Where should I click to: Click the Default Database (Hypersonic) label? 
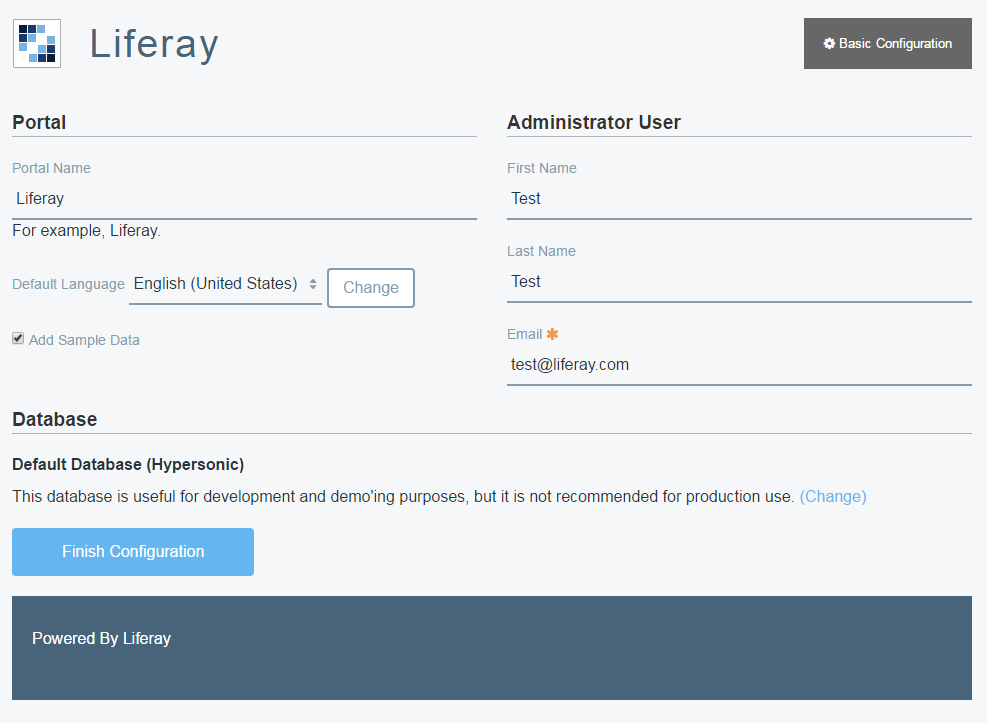[x=128, y=464]
